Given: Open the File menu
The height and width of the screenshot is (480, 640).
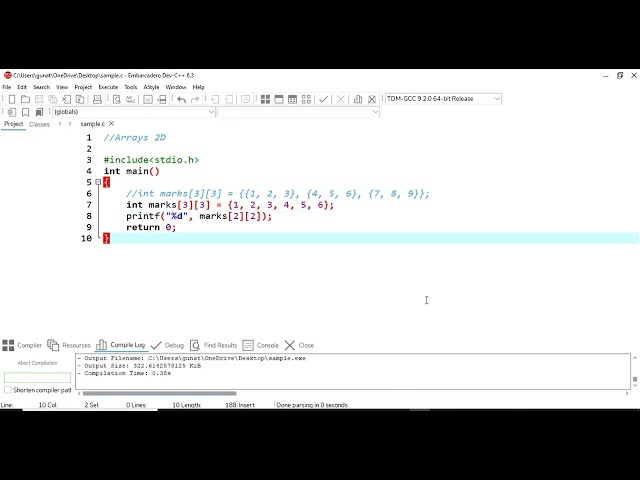Looking at the screenshot, I should (x=7, y=87).
